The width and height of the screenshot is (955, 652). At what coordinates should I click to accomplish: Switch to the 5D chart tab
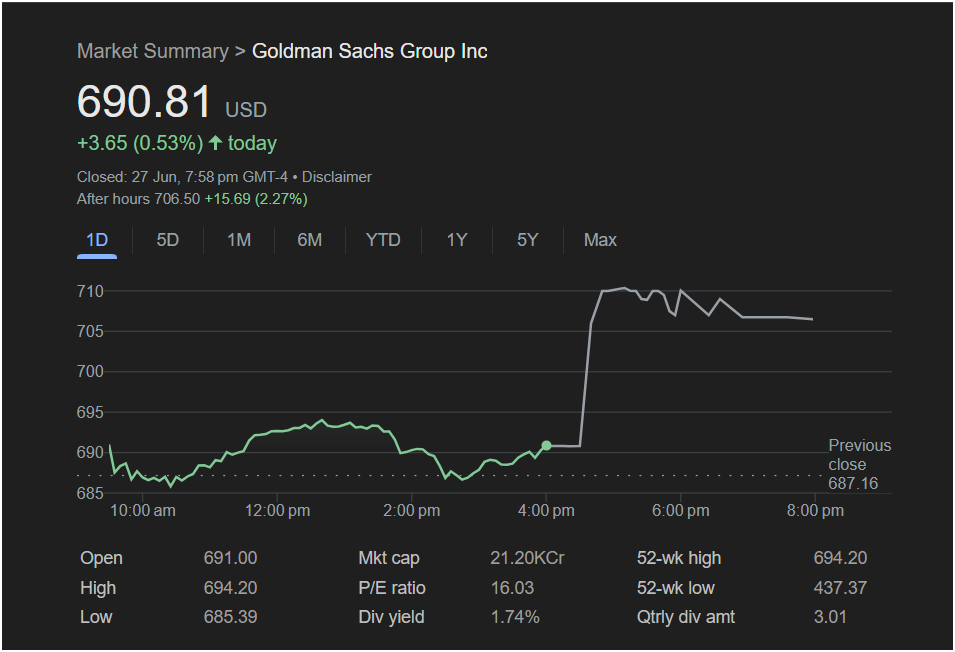[167, 240]
